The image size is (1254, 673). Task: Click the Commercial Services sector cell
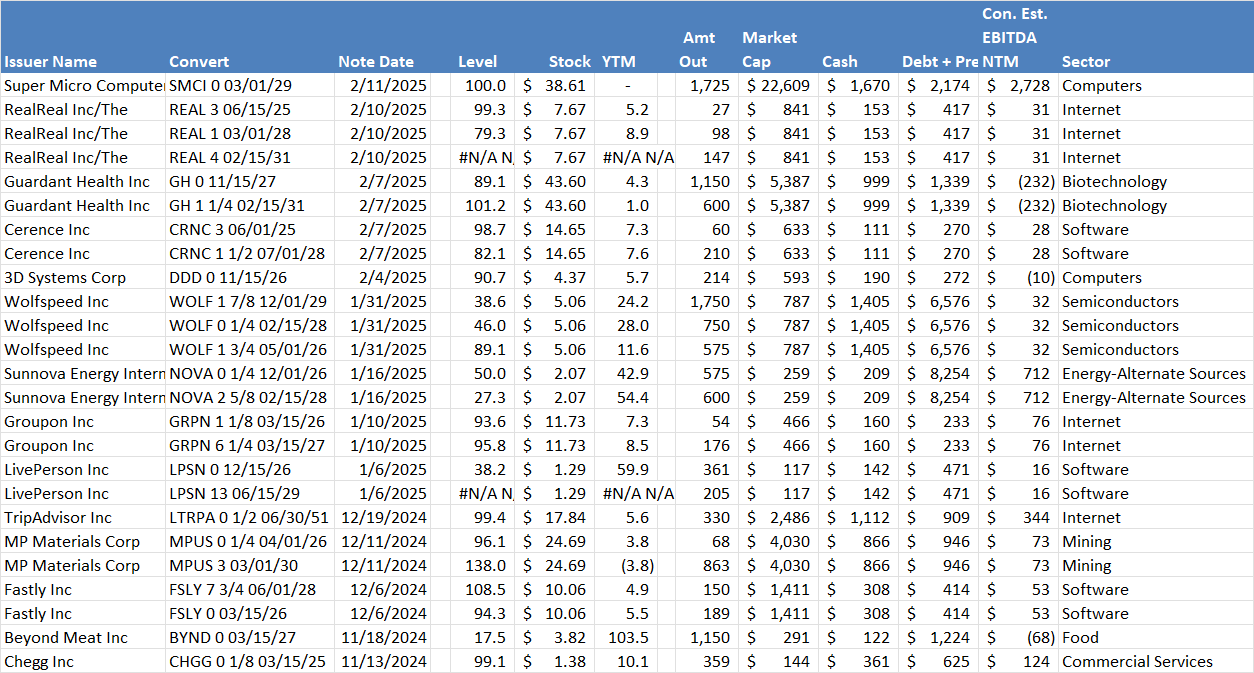tap(1155, 662)
